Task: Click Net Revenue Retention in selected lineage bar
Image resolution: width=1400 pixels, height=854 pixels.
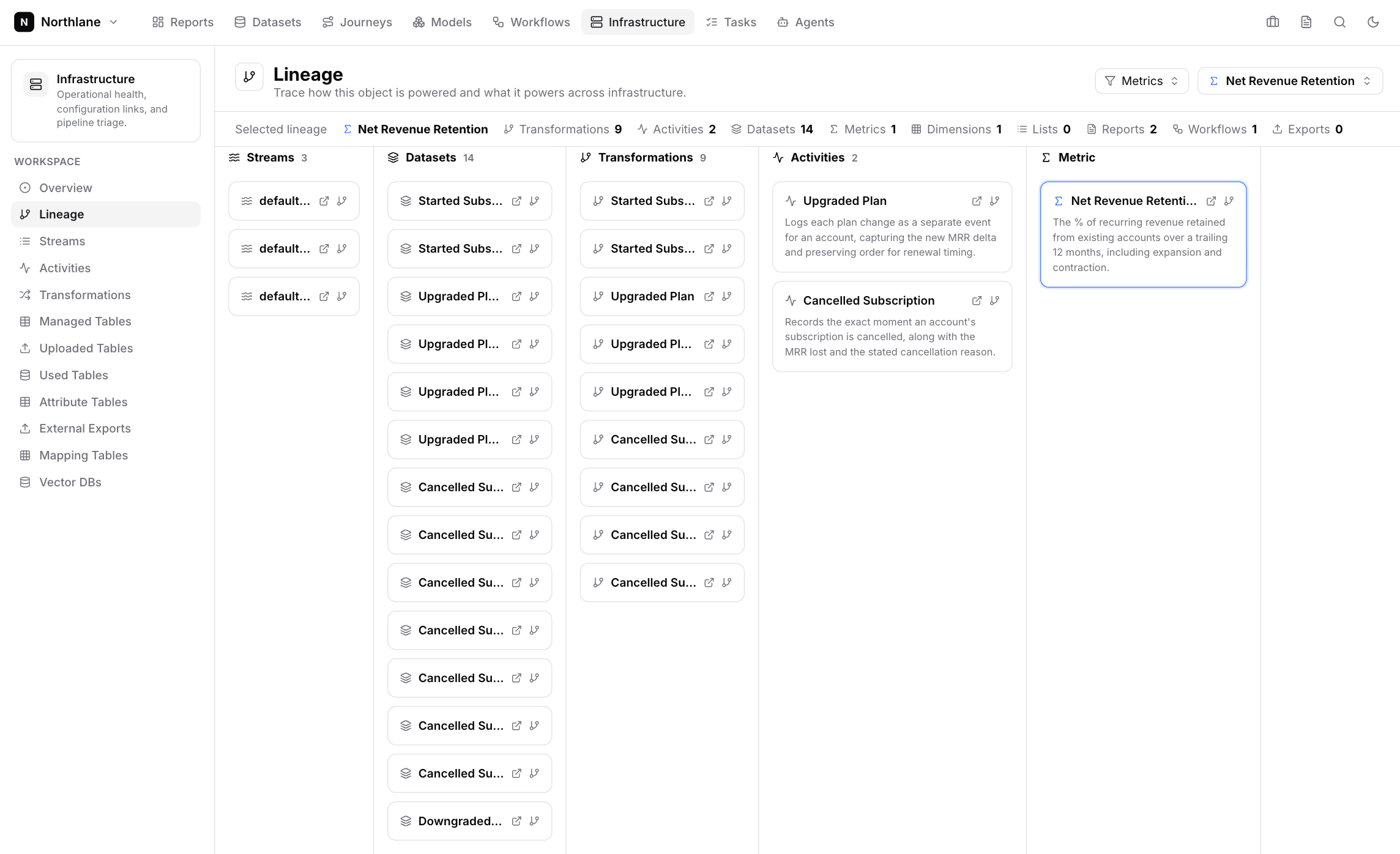Action: click(416, 129)
